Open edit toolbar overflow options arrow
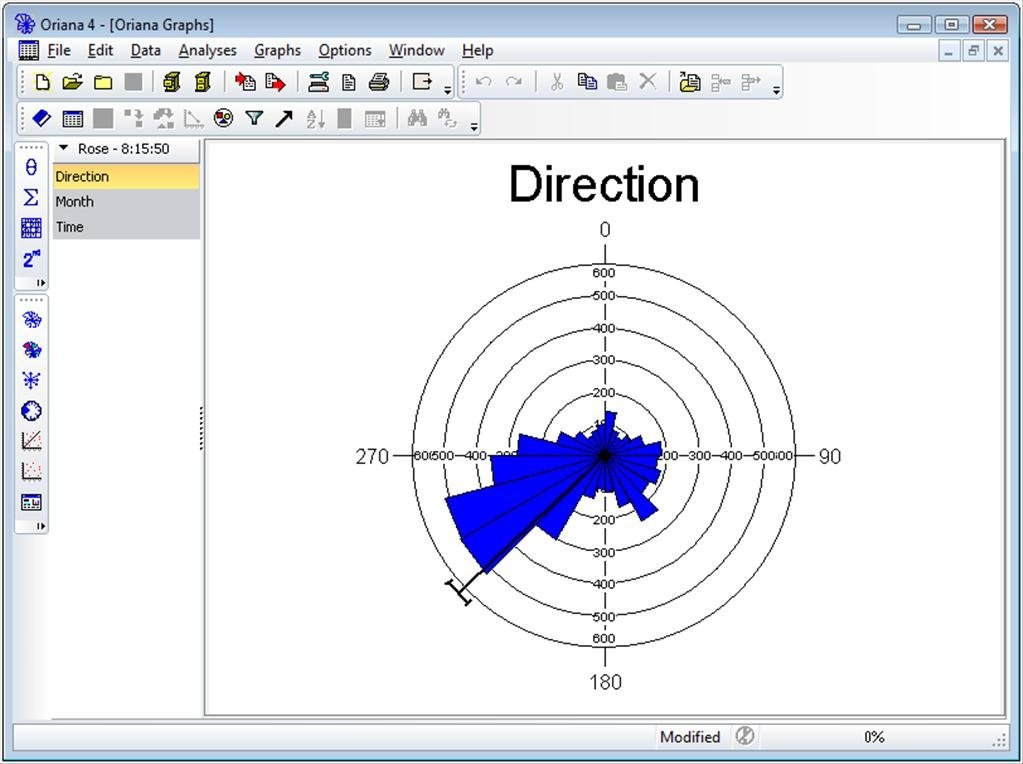Viewport: 1023px width, 764px height. tap(776, 90)
